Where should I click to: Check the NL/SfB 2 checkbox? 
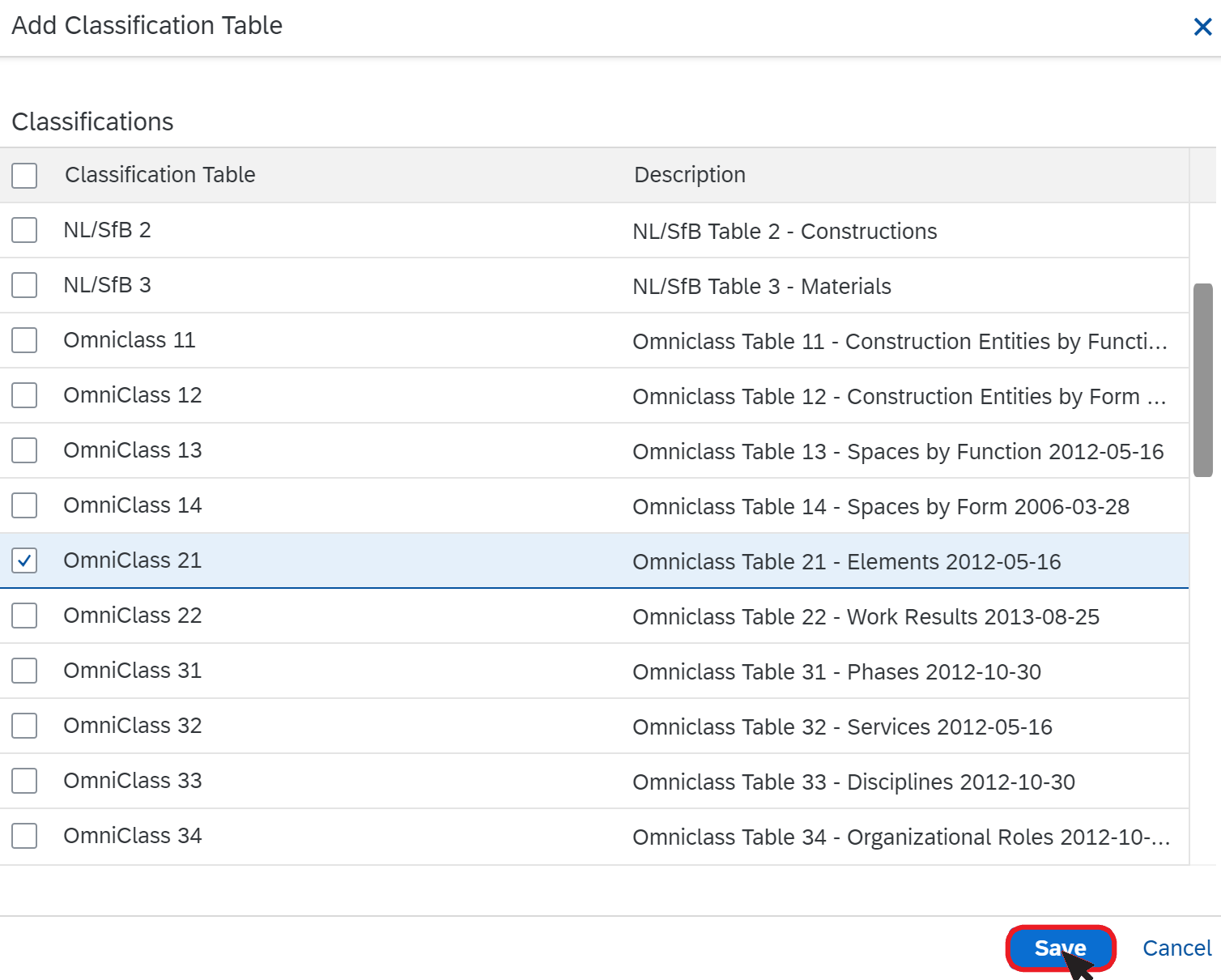(x=24, y=230)
